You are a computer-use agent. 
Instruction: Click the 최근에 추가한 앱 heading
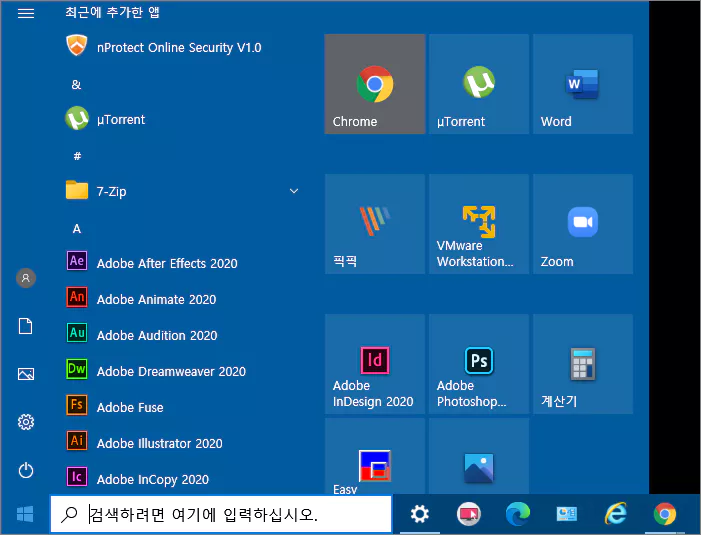pyautogui.click(x=112, y=12)
